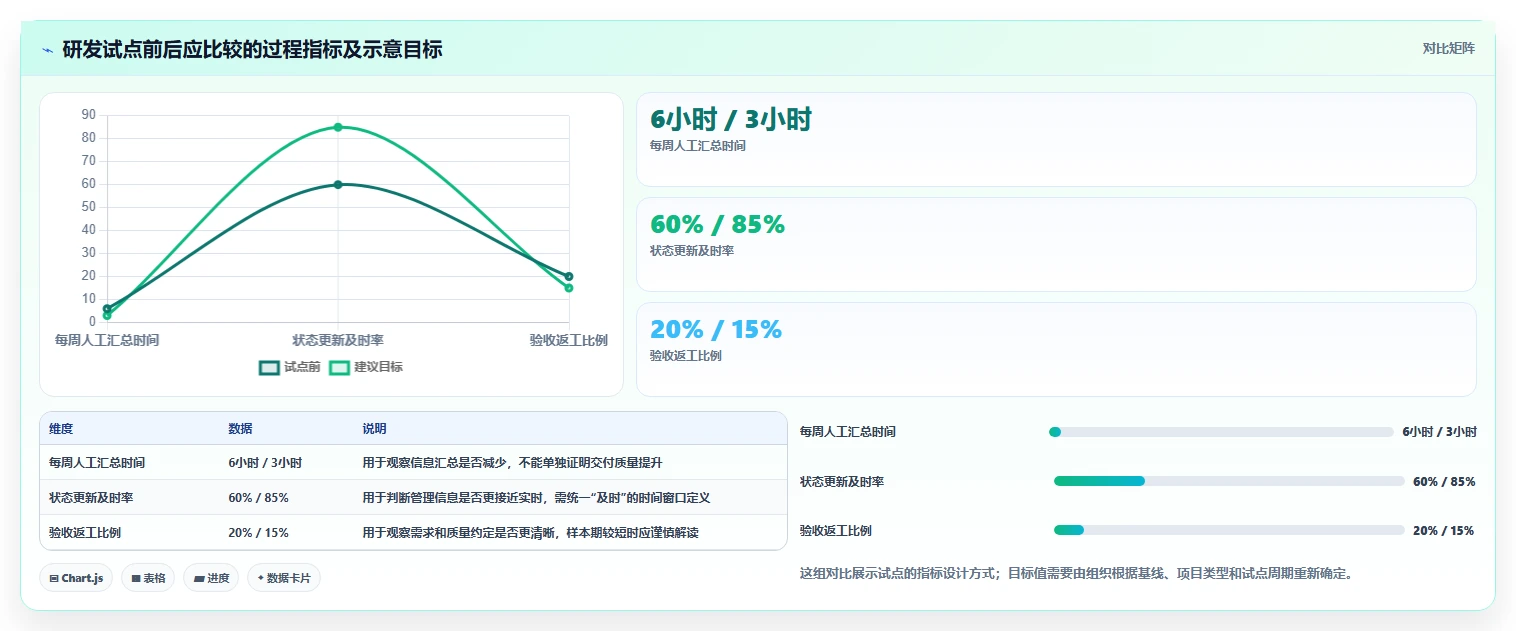Click 20% / 15% value beside progress bar
Viewport: 1516px width, 631px height.
tap(1444, 530)
